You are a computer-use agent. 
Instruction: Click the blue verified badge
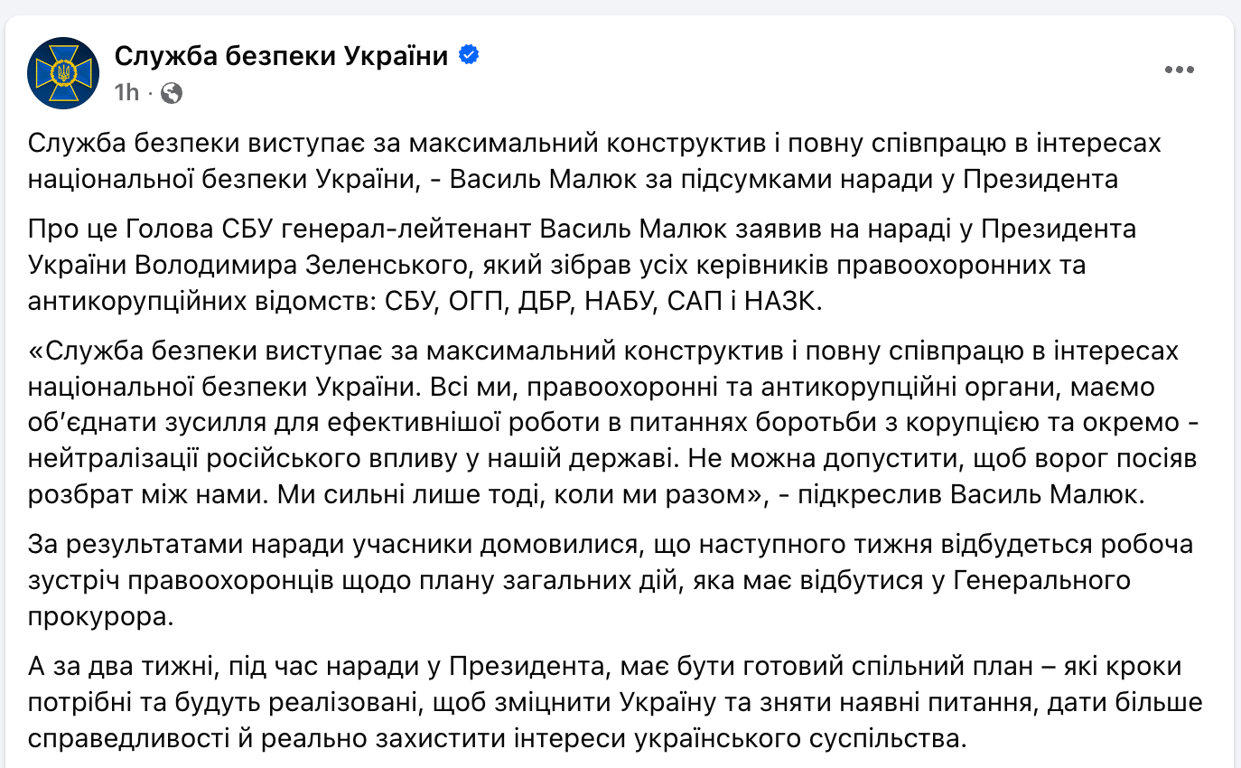[x=468, y=55]
